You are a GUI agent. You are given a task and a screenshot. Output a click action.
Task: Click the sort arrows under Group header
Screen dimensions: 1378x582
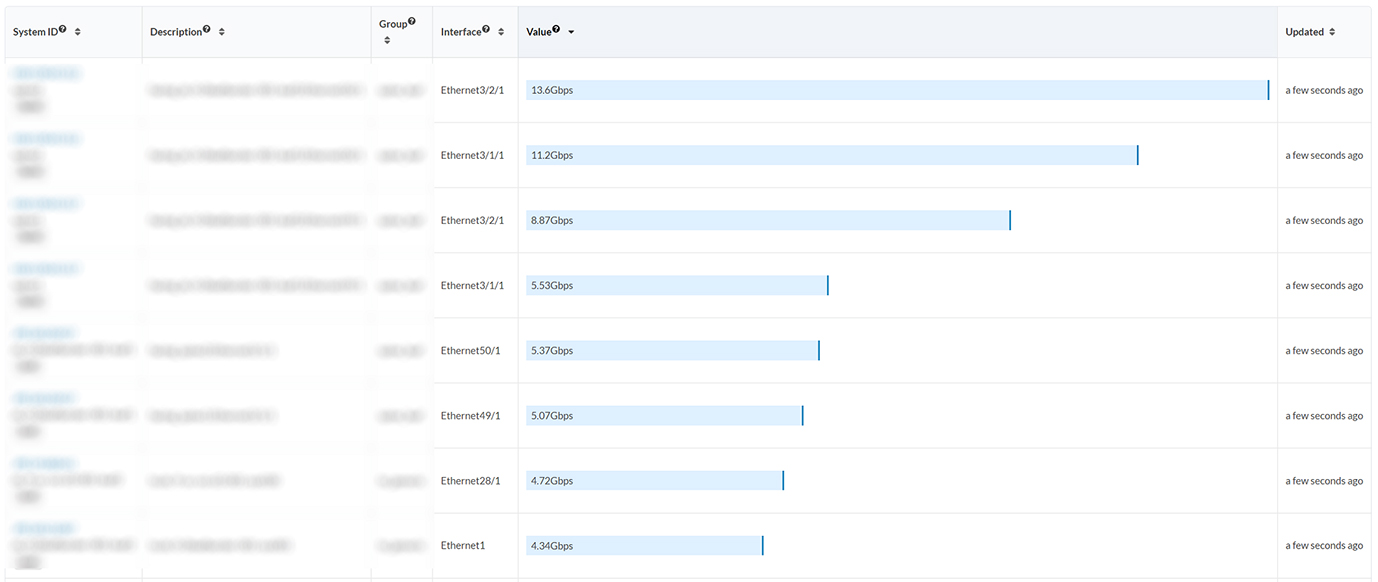[x=387, y=40]
